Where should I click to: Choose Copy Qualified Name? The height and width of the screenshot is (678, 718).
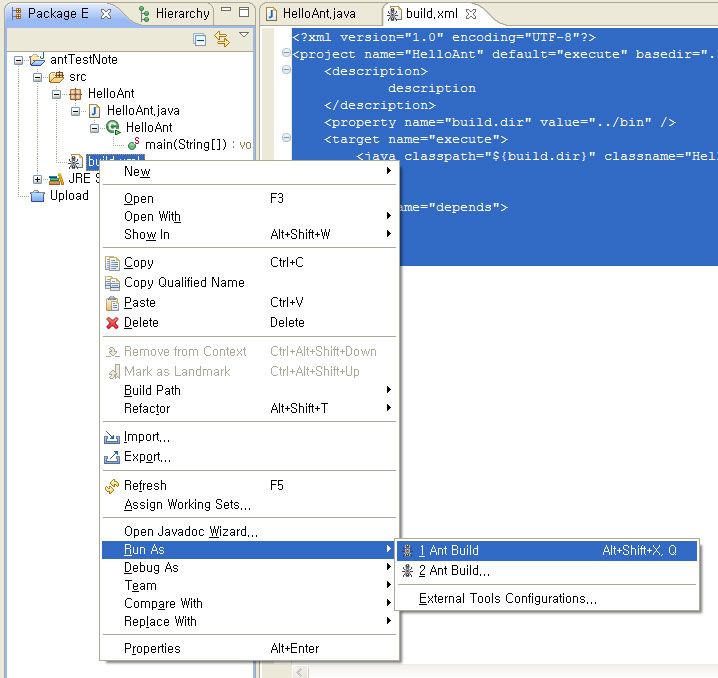[x=250, y=282]
